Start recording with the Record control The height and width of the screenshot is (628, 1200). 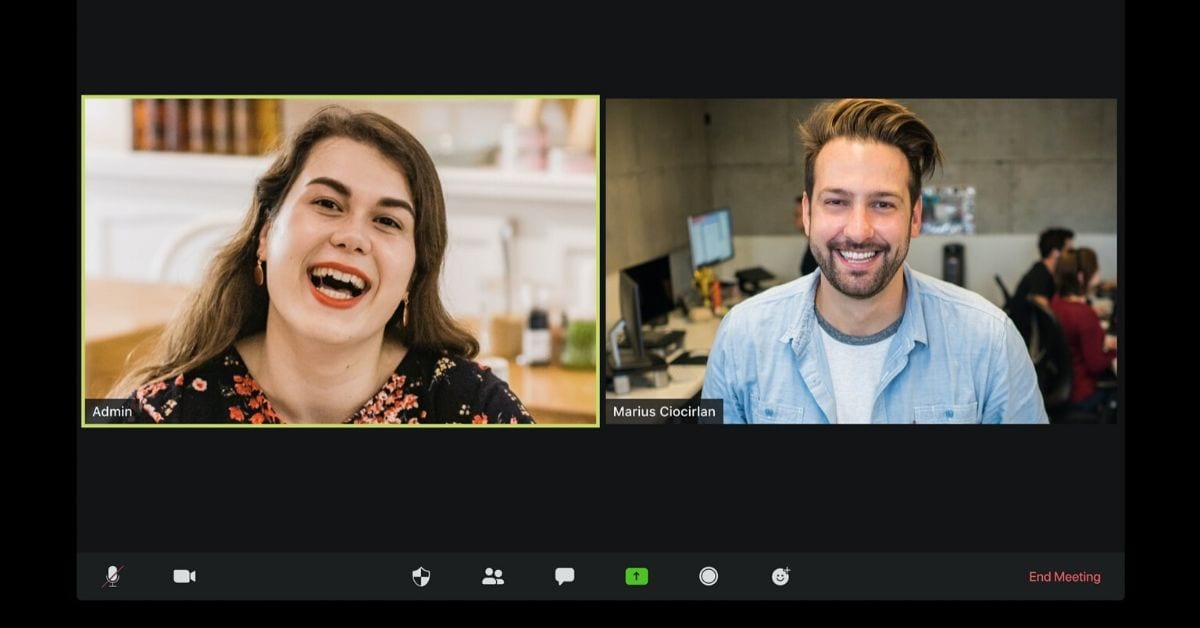708,576
